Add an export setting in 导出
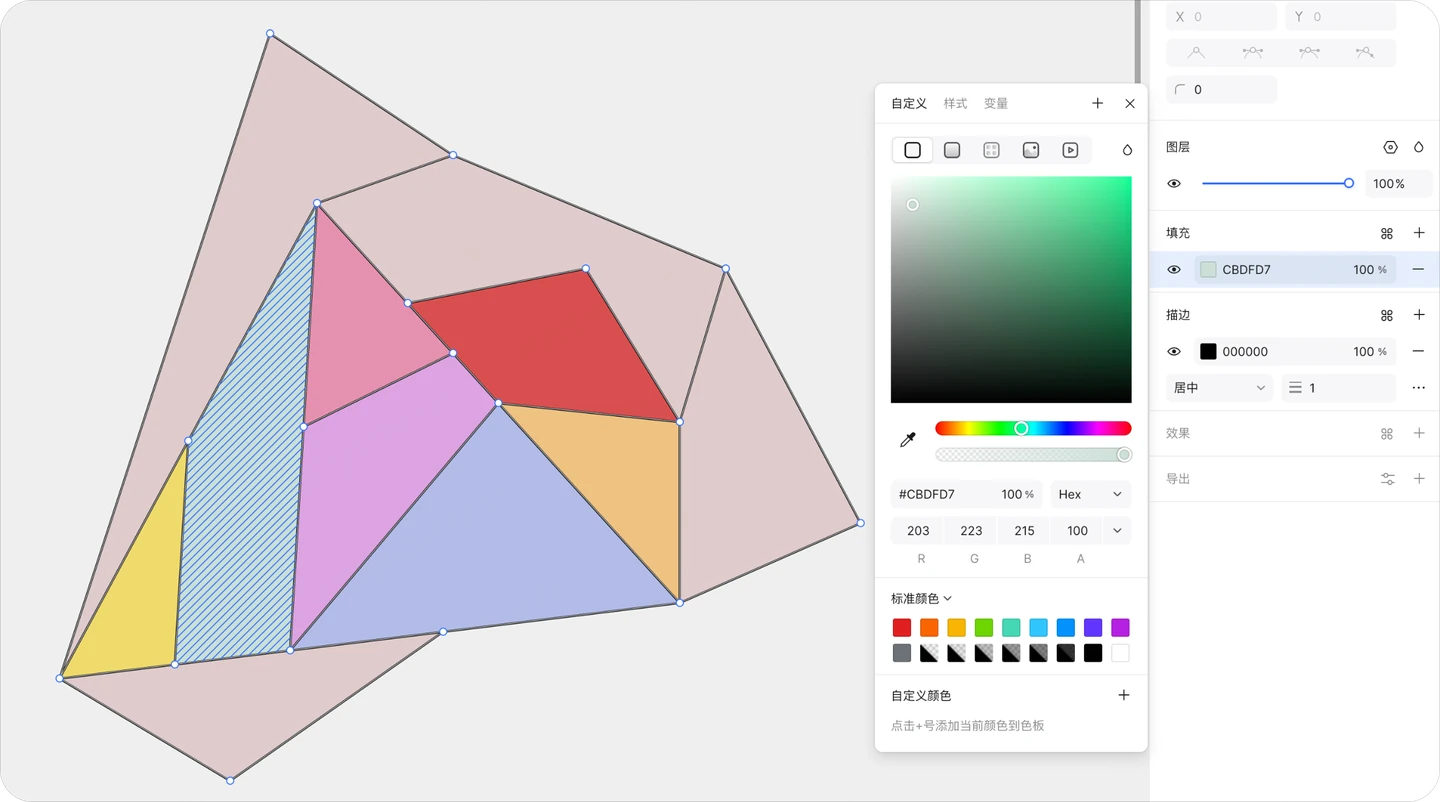 tap(1419, 479)
